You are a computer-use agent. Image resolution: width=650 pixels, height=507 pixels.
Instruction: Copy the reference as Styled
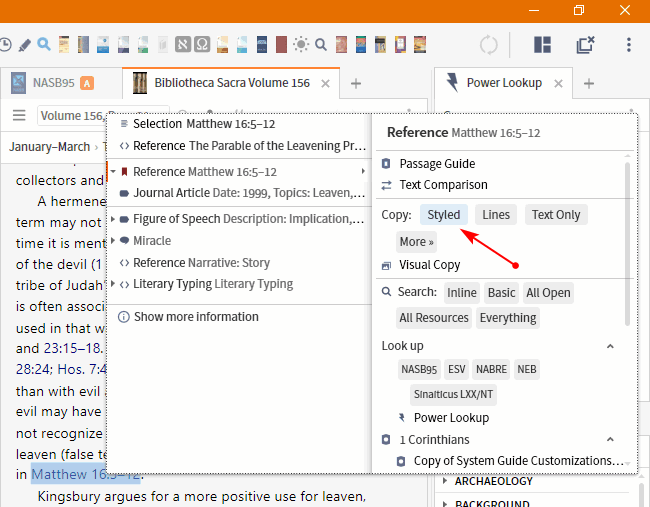(x=444, y=215)
